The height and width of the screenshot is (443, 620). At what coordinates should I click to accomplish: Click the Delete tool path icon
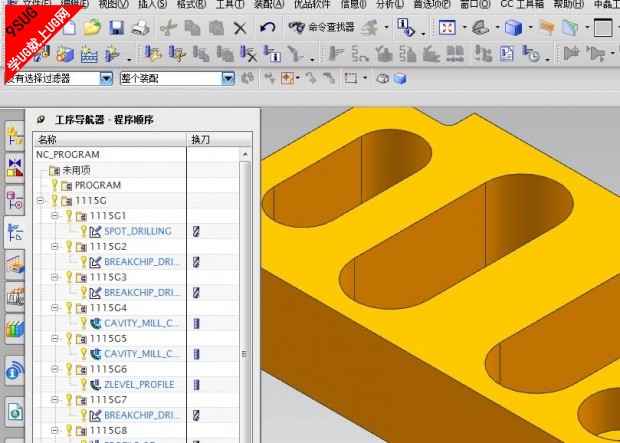249,53
